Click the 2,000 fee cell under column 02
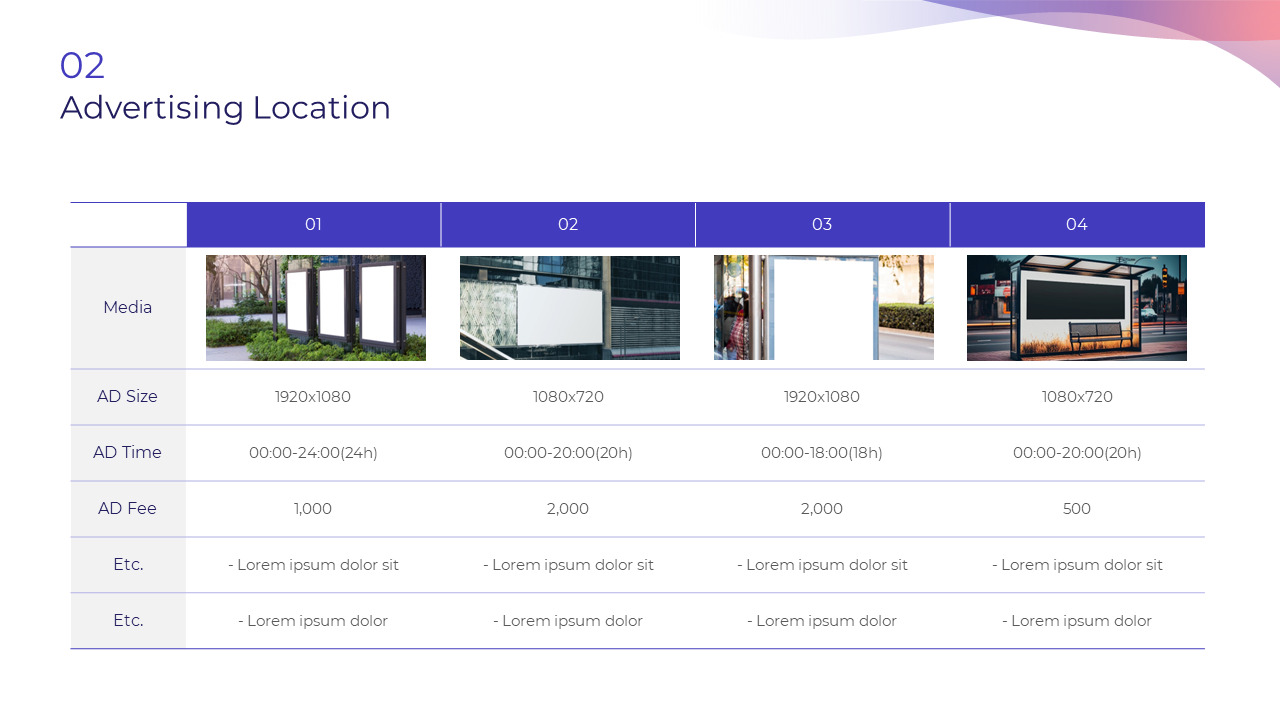The image size is (1280, 720). [x=568, y=508]
